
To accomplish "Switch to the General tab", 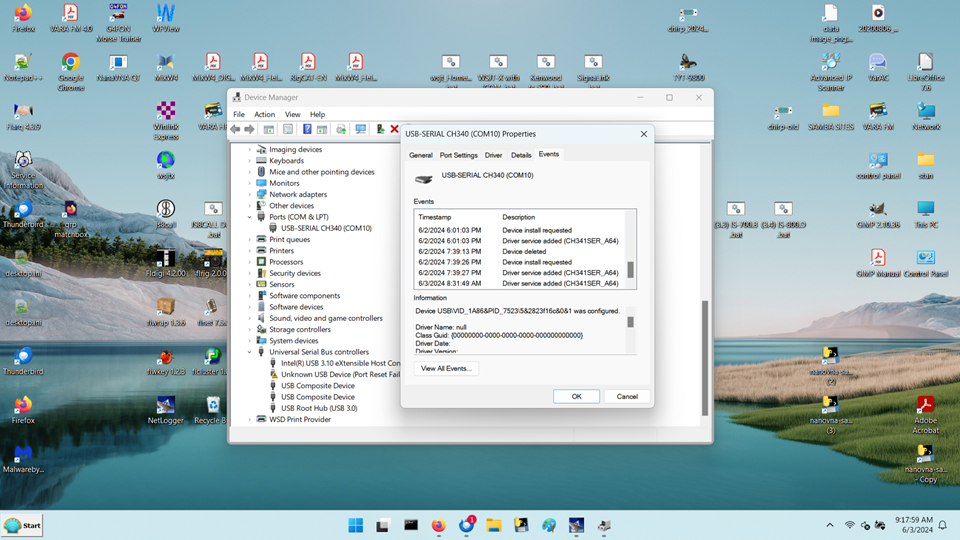I will [x=421, y=155].
